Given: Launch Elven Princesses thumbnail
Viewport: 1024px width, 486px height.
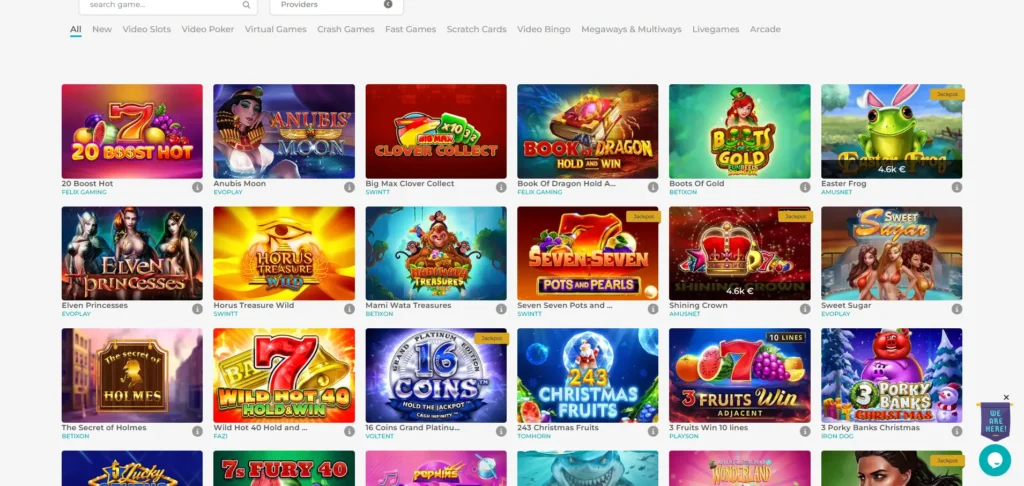Looking at the screenshot, I should [132, 253].
